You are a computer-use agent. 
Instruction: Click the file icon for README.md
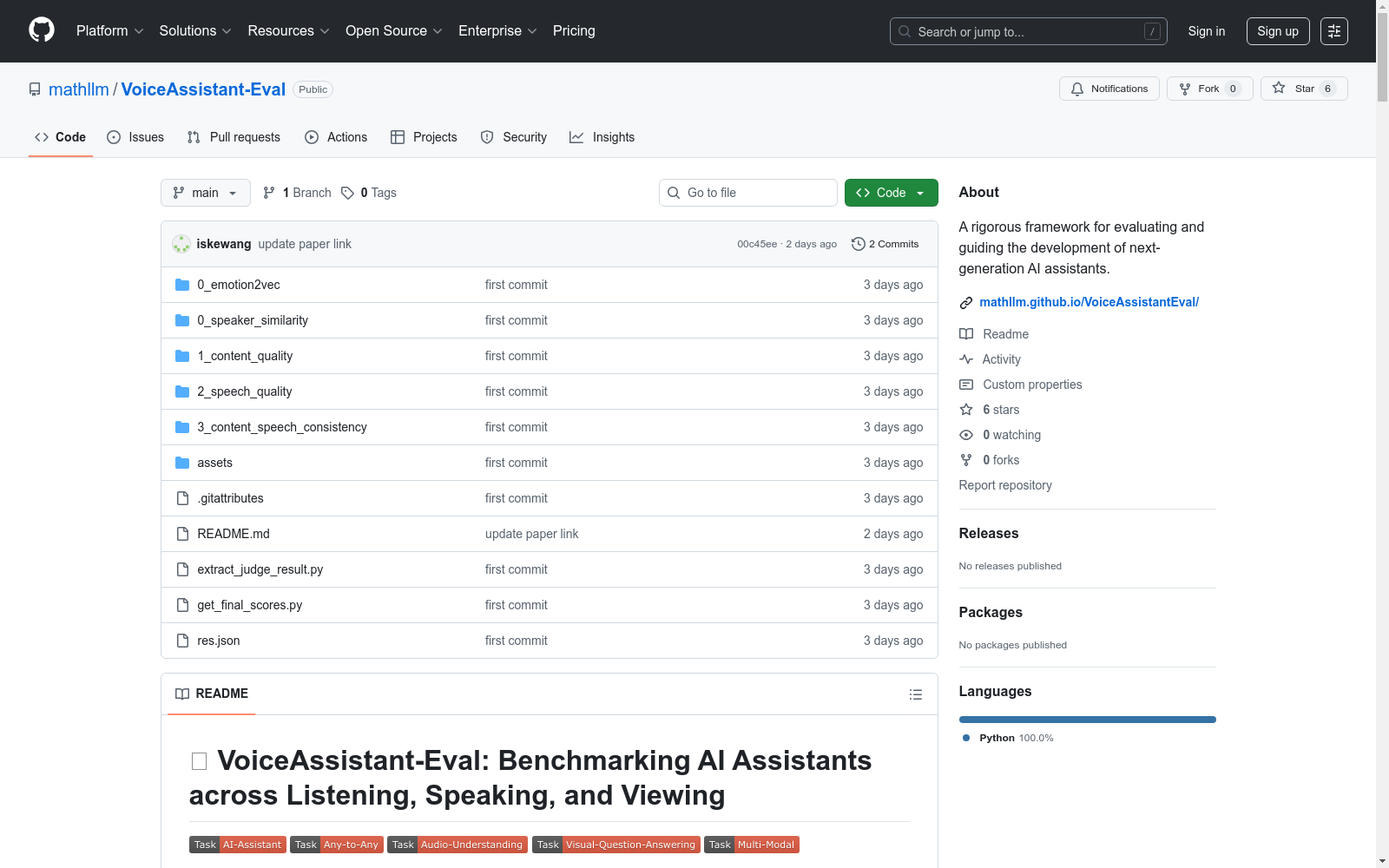coord(182,534)
